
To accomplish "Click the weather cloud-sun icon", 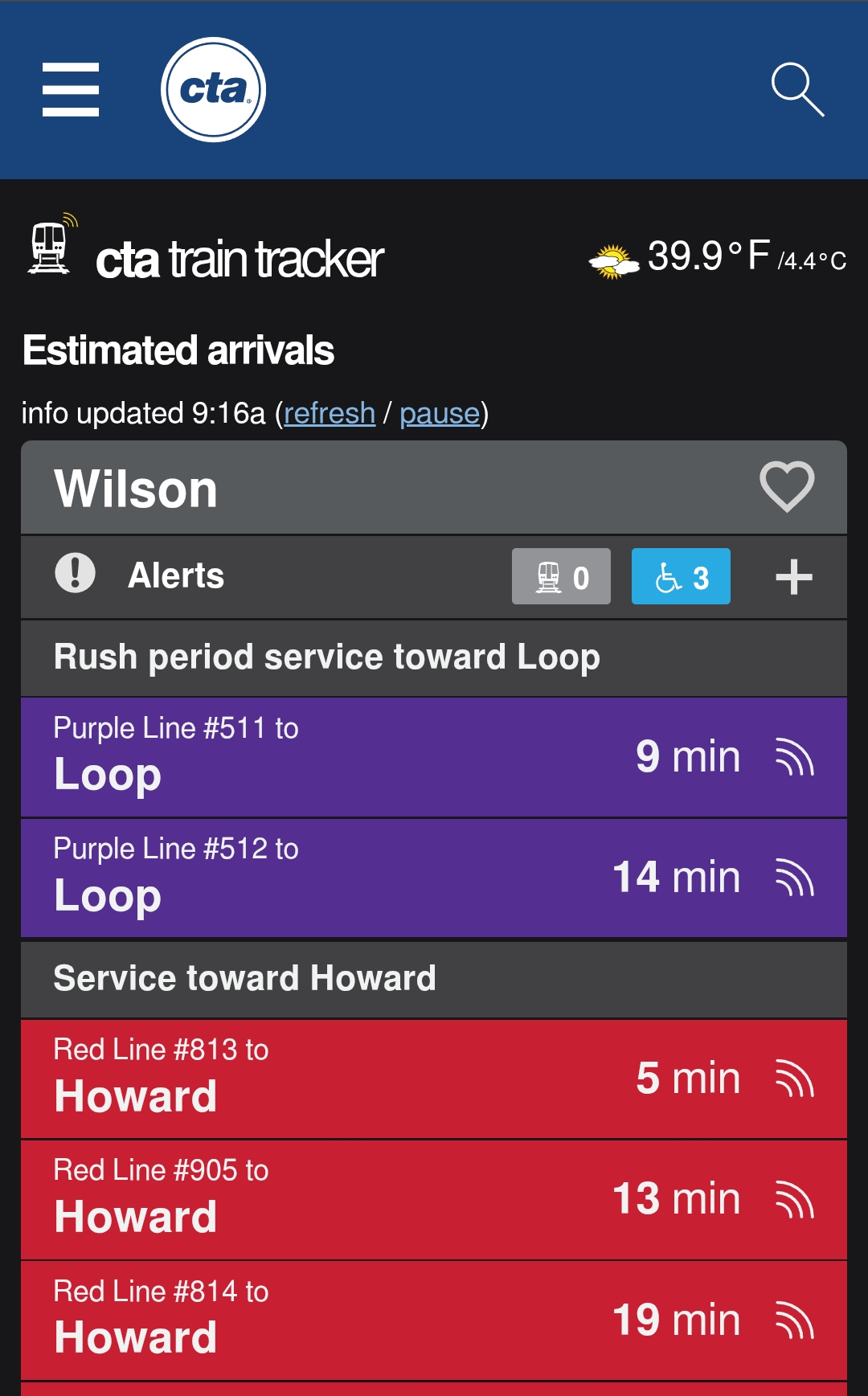I will (x=613, y=261).
